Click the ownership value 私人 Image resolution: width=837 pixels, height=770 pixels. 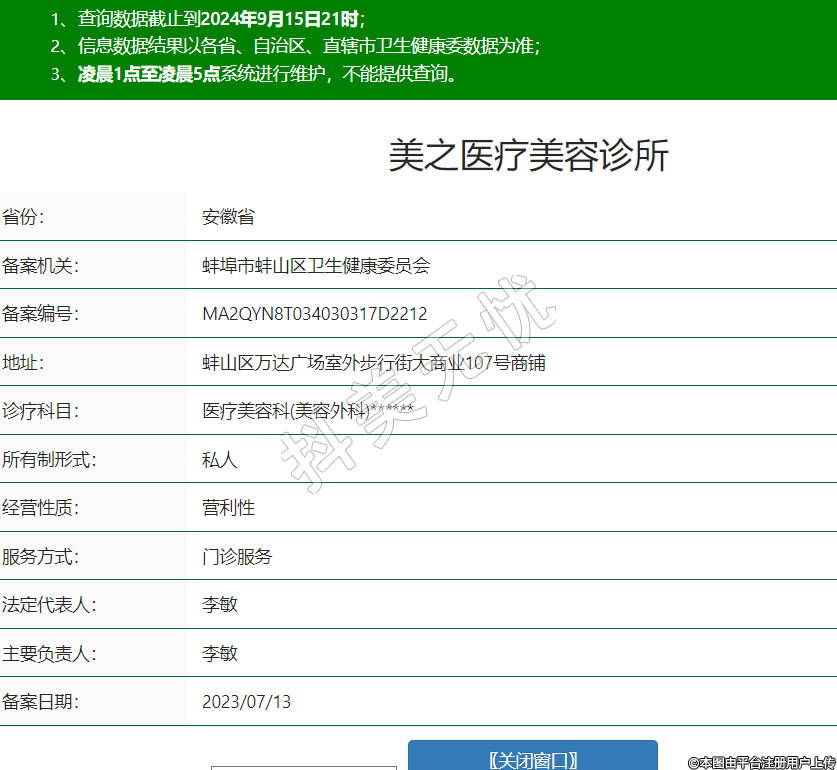pyautogui.click(x=220, y=459)
